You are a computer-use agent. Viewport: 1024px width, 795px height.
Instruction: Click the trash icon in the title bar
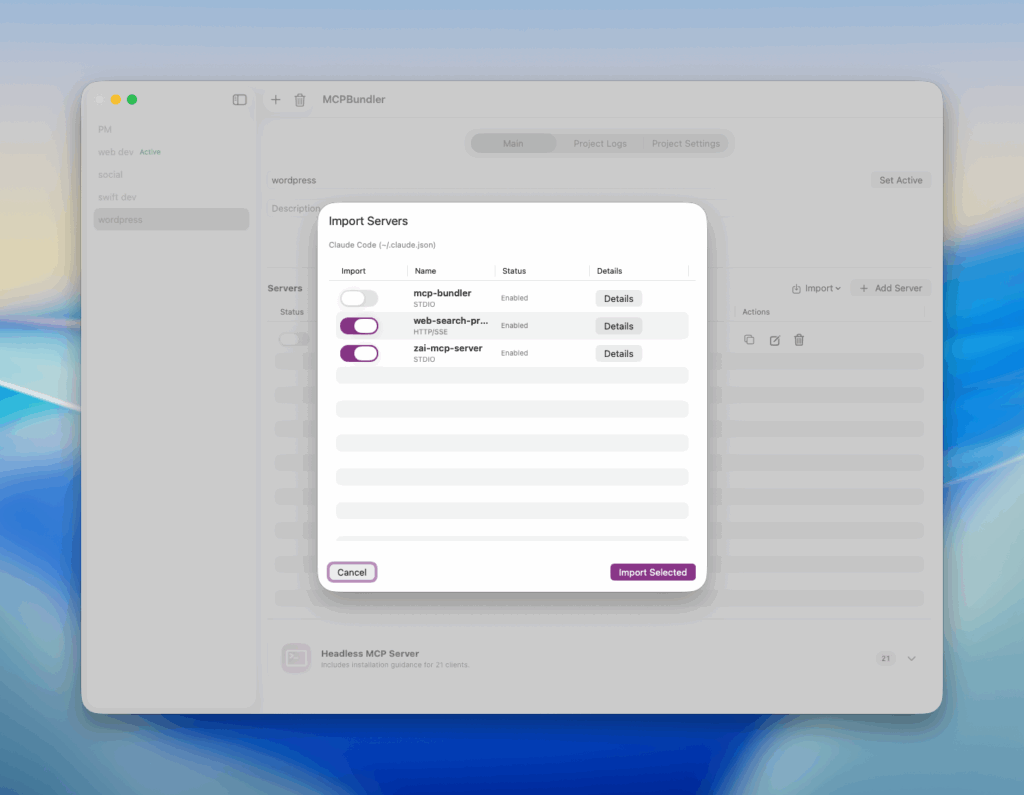point(300,100)
